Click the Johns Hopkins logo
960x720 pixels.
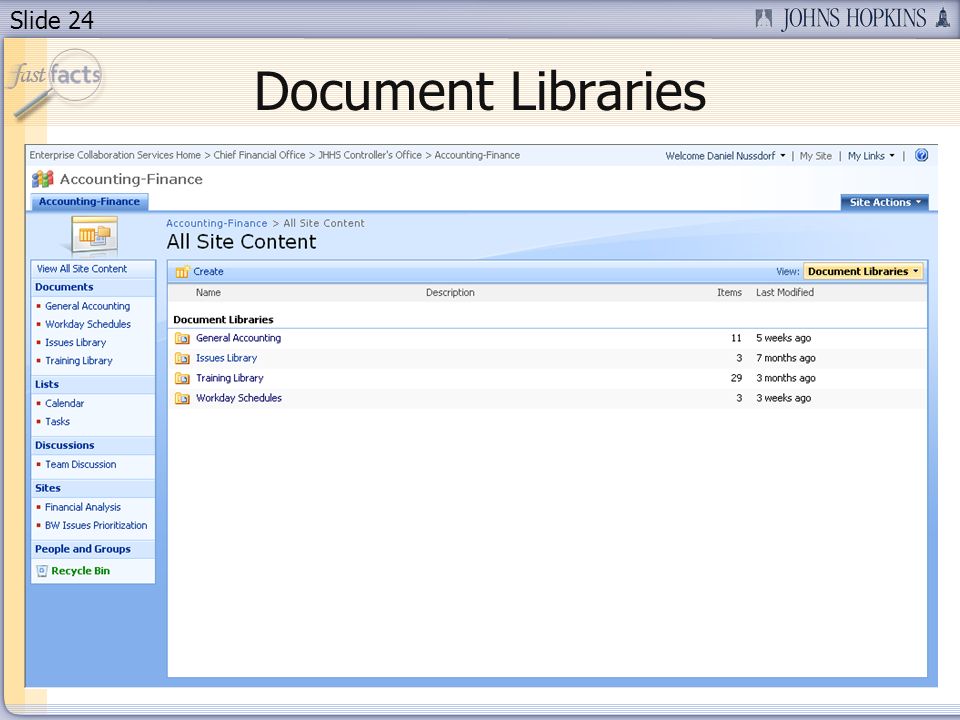[x=852, y=18]
